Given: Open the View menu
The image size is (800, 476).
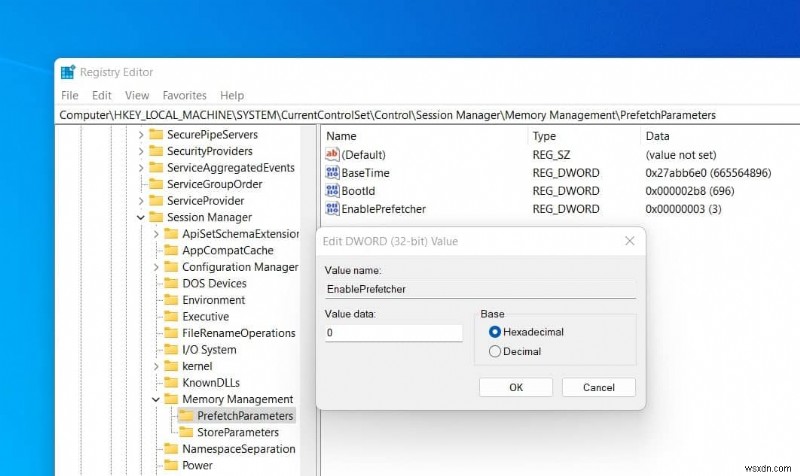Looking at the screenshot, I should coord(137,95).
